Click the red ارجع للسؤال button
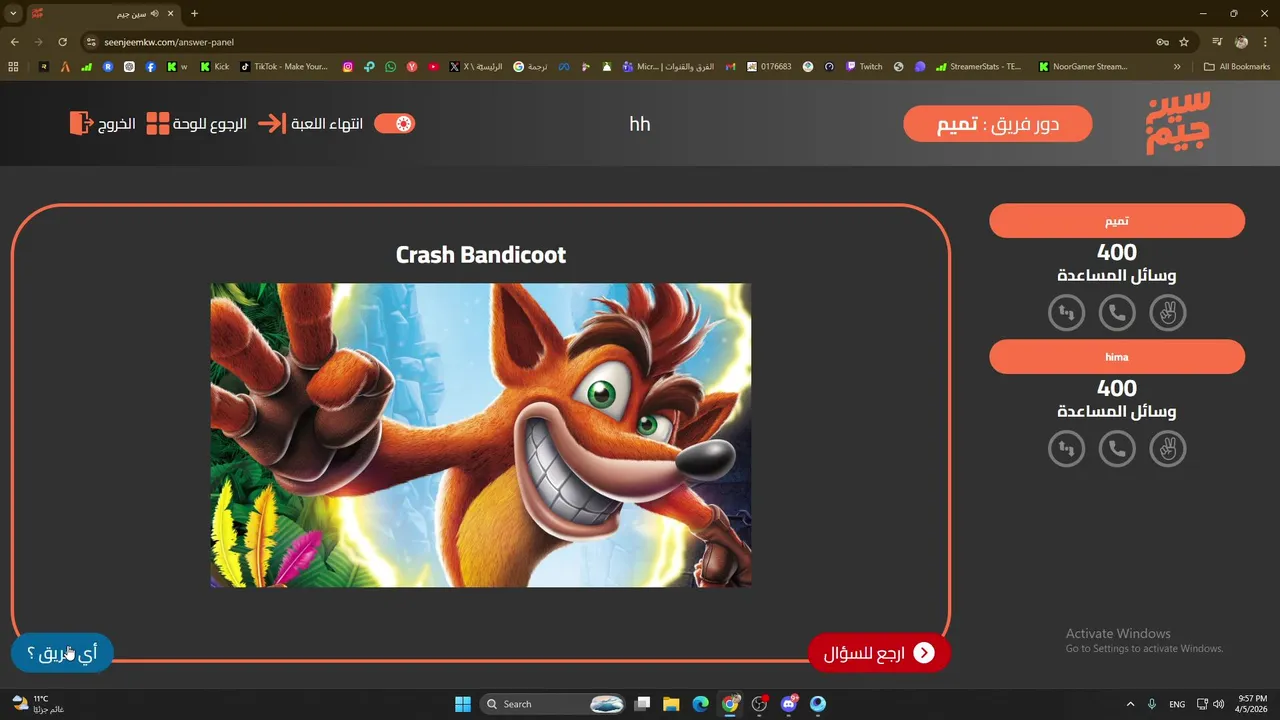 coord(879,653)
